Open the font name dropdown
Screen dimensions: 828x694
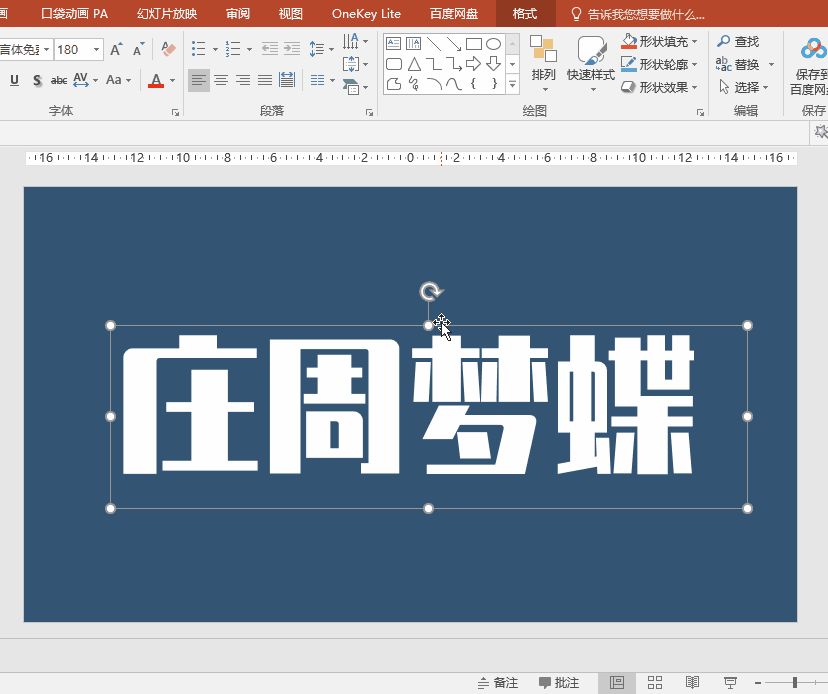pyautogui.click(x=45, y=48)
